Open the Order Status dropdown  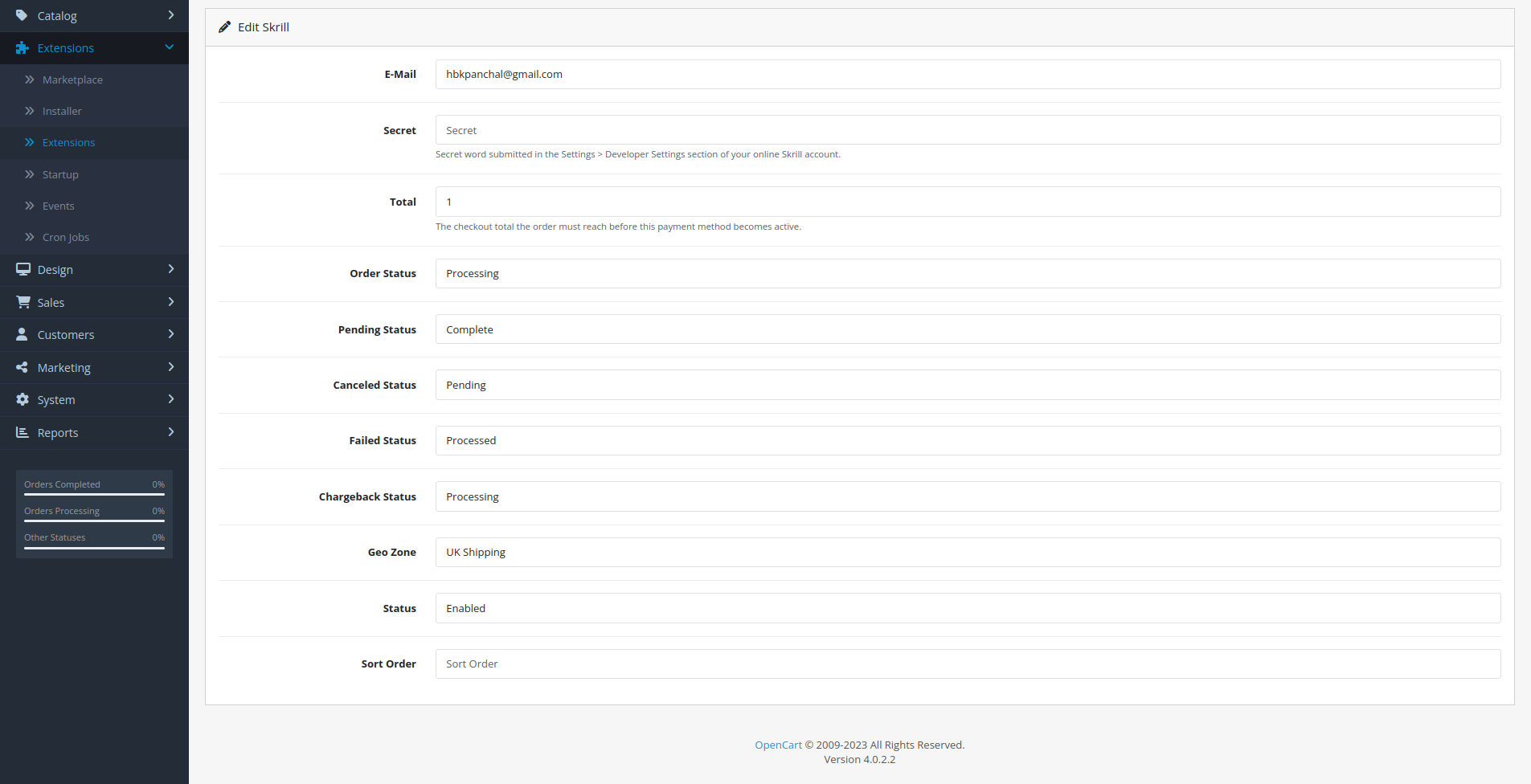click(968, 273)
